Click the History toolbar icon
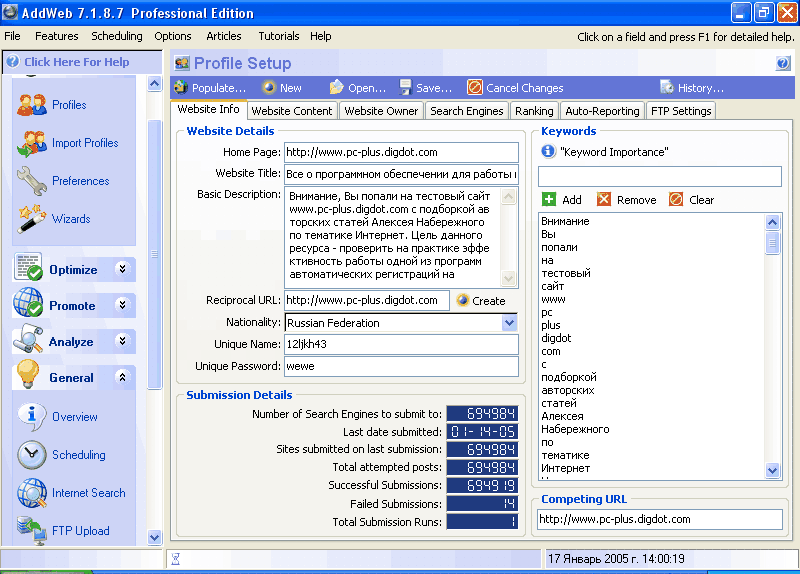800x574 pixels. [x=667, y=88]
